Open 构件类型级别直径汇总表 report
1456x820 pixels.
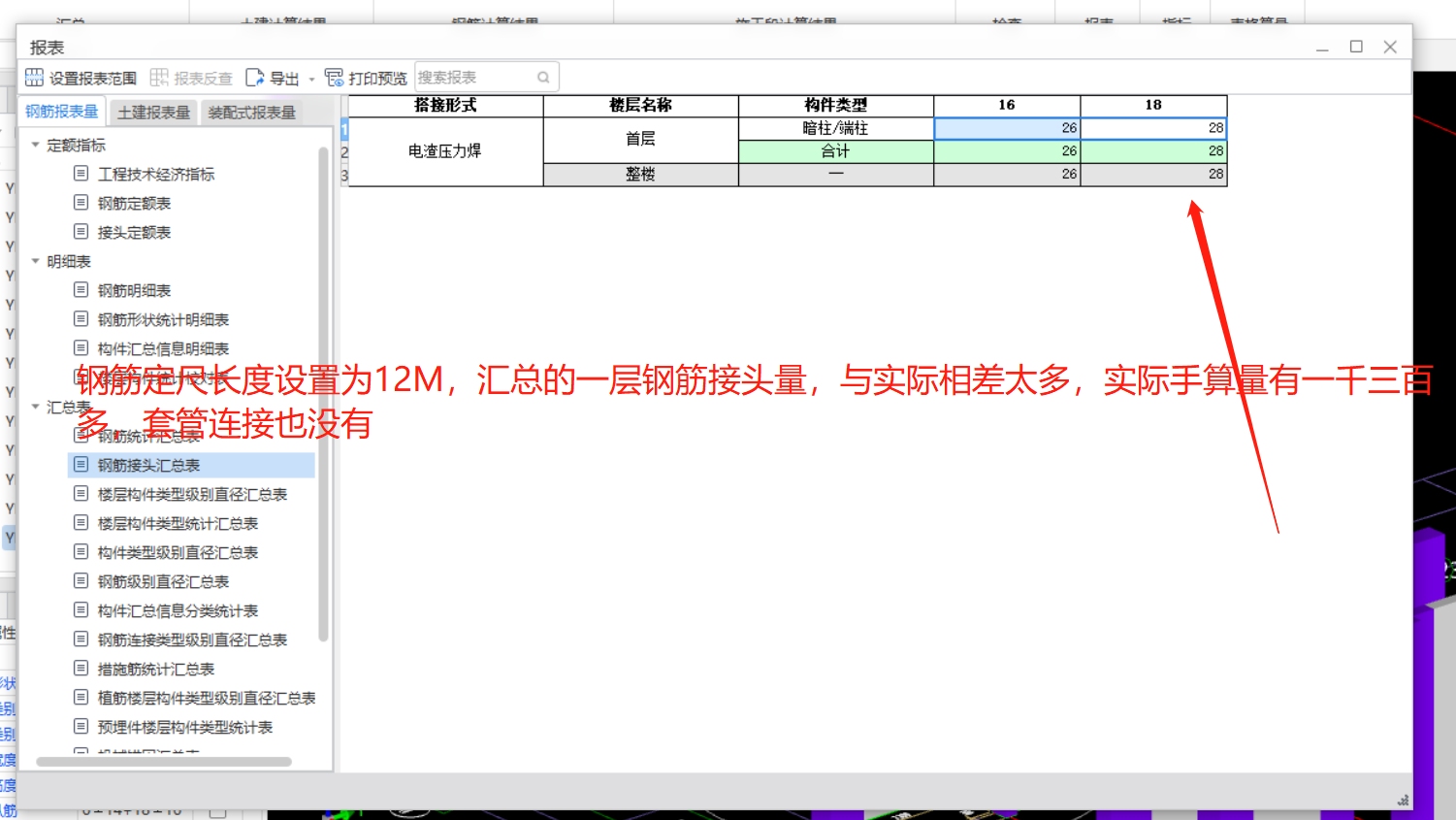click(x=178, y=552)
